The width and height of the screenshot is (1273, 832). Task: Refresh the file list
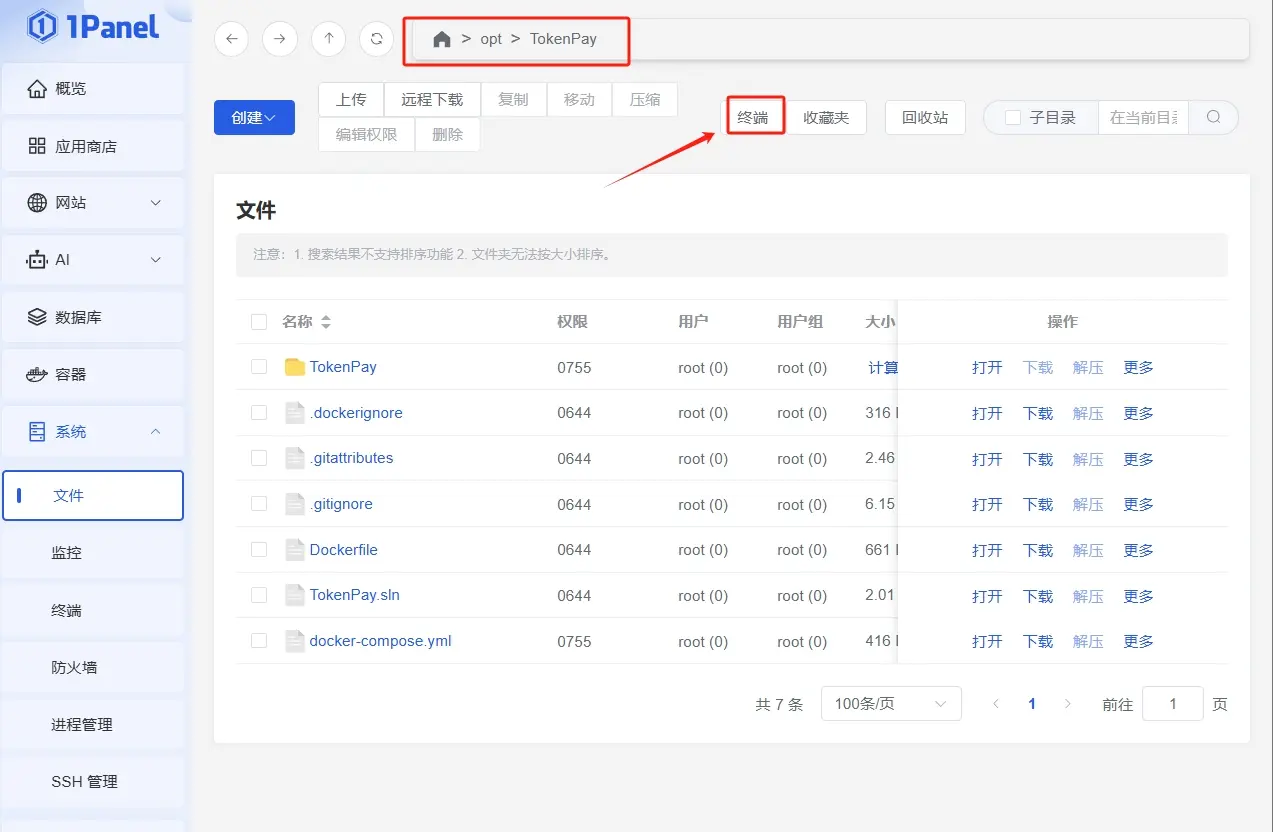[x=376, y=39]
